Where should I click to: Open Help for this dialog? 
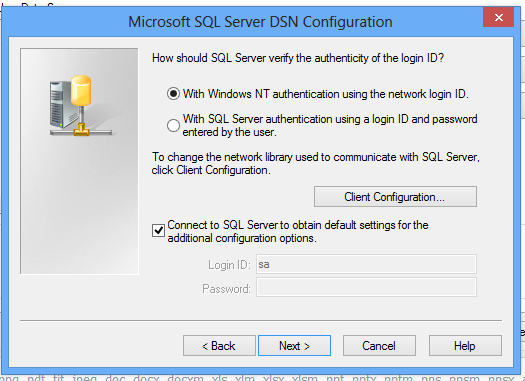click(x=465, y=346)
